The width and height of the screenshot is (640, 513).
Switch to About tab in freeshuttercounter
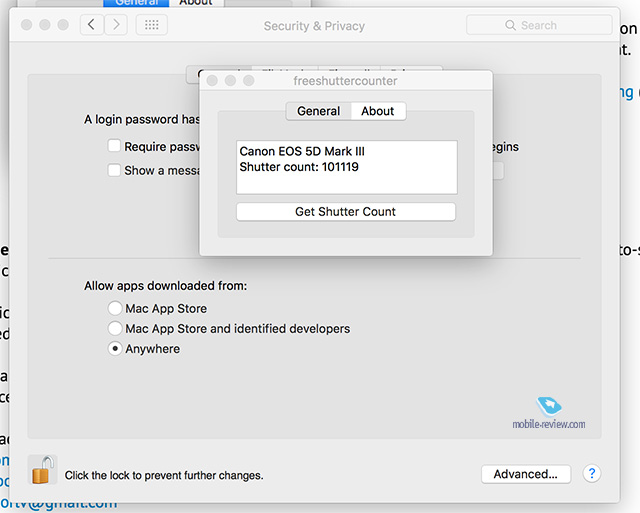378,111
